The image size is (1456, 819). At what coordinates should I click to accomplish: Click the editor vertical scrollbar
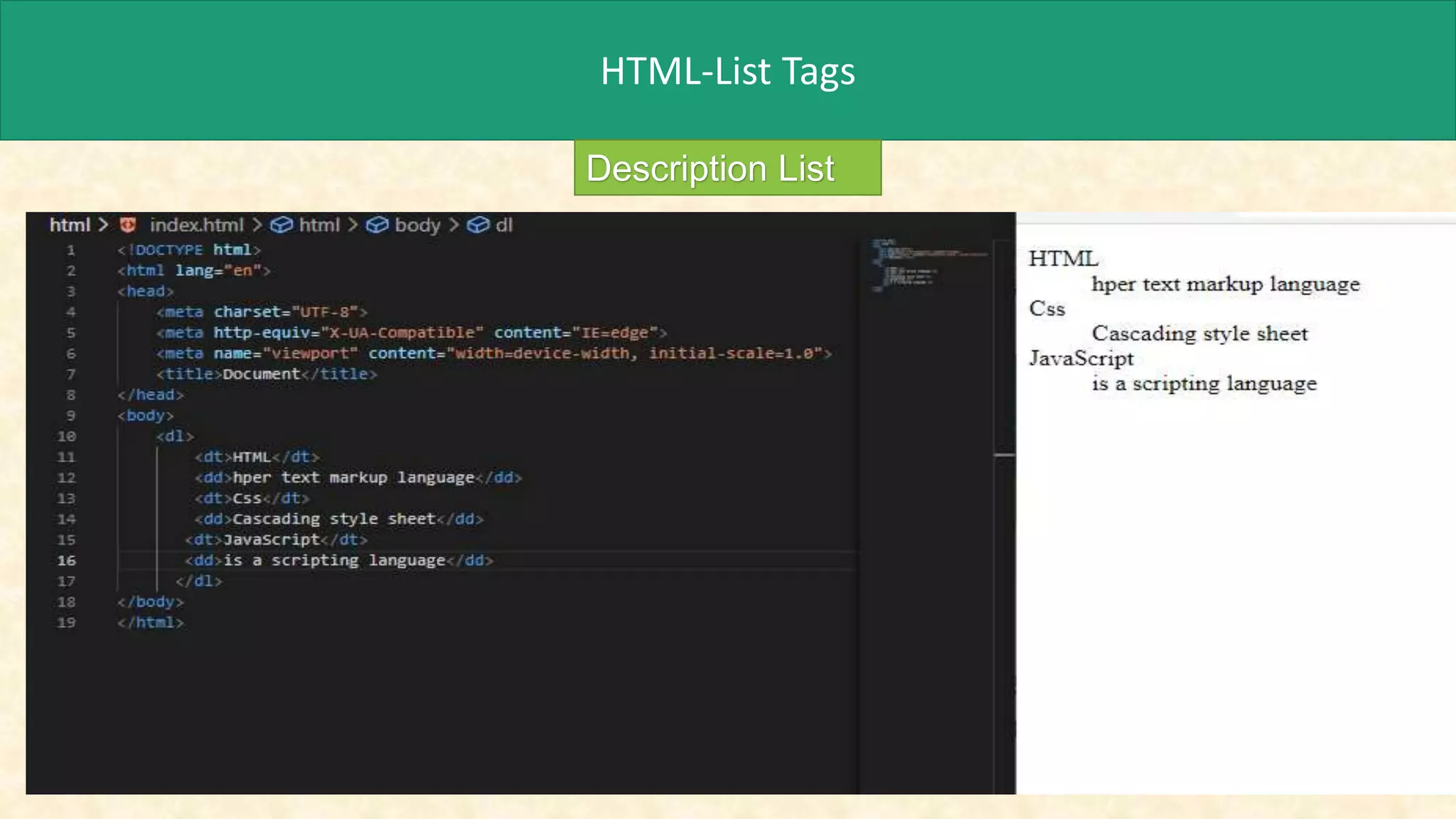point(1005,515)
